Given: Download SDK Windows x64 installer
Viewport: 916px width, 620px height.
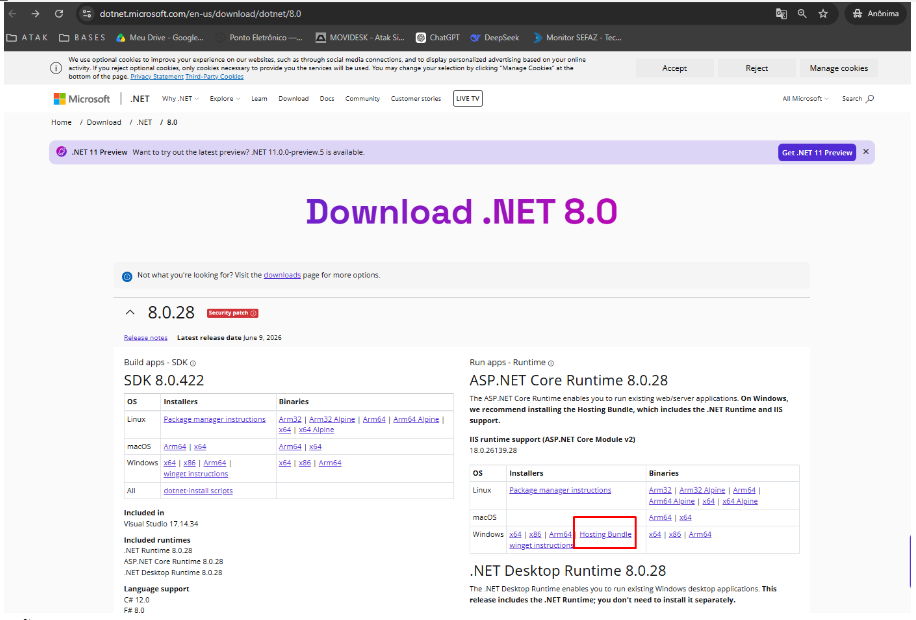Looking at the screenshot, I should tap(169, 463).
